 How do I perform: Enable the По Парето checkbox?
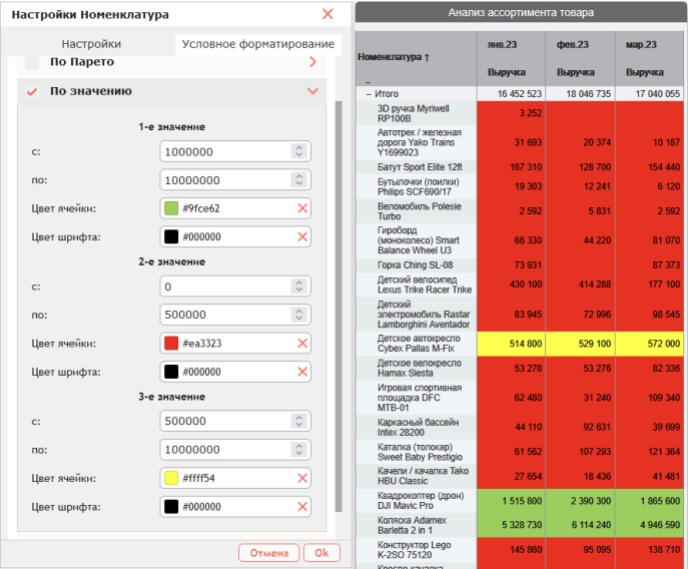pyautogui.click(x=32, y=62)
